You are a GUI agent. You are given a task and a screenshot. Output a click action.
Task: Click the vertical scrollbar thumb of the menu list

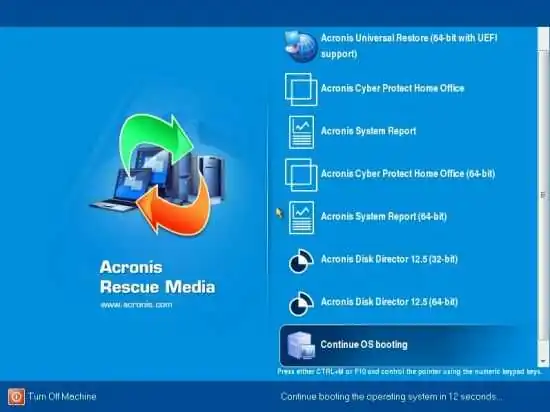[x=543, y=195]
